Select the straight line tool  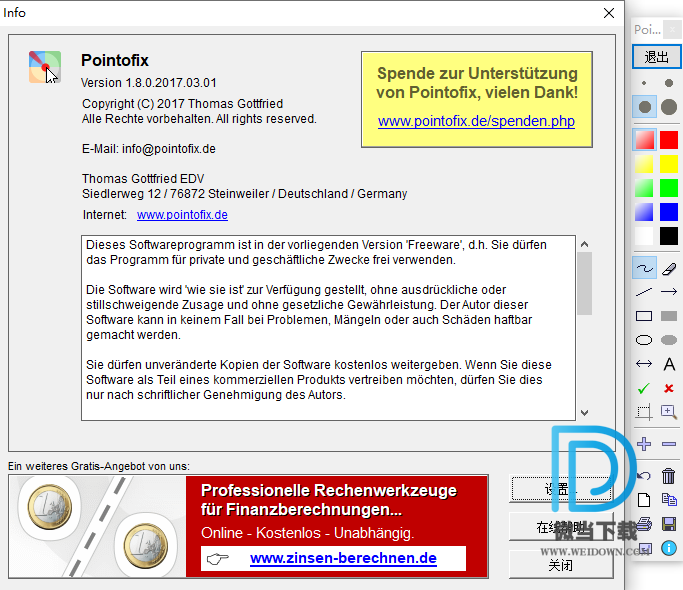pos(644,292)
